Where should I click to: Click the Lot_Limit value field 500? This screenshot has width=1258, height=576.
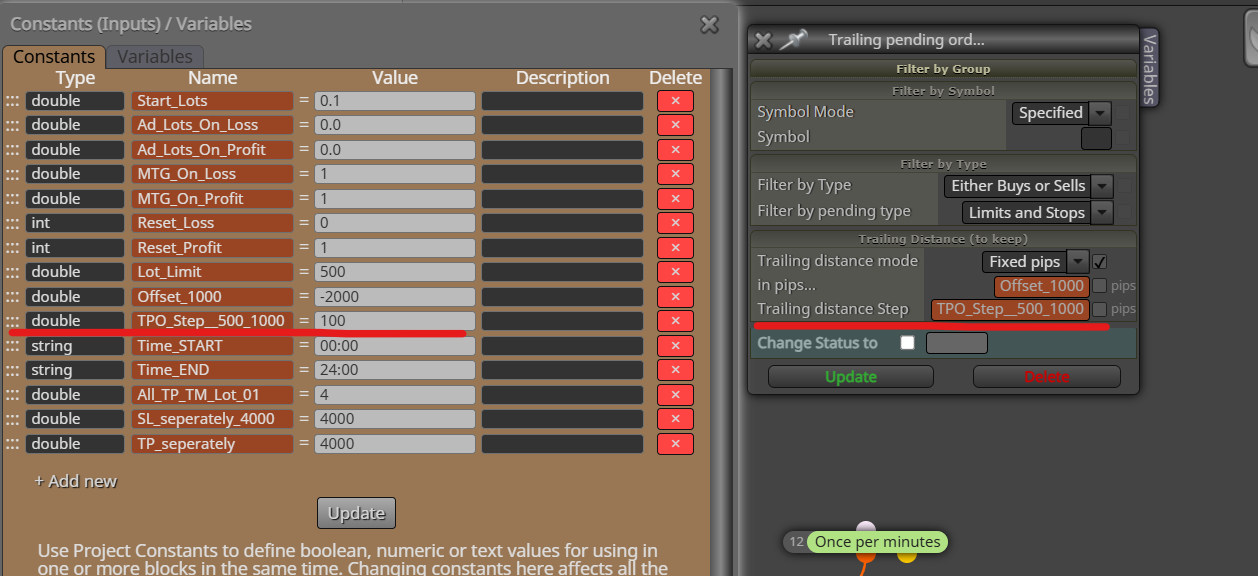pos(394,272)
